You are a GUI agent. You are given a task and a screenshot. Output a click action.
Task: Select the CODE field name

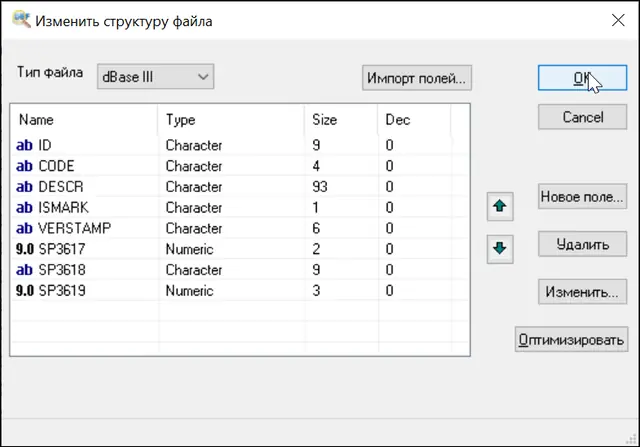coord(56,166)
